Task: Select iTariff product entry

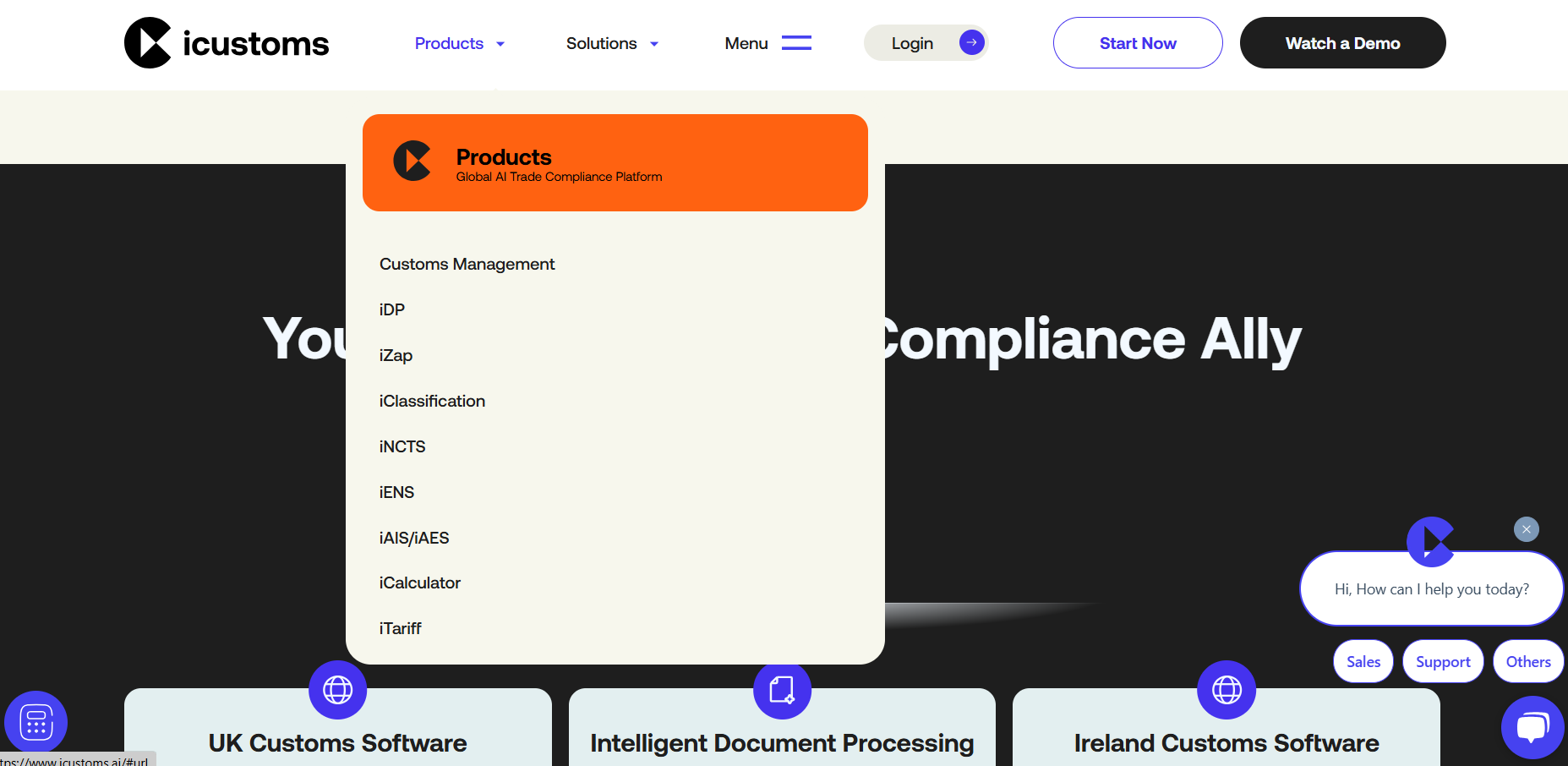Action: [x=400, y=628]
